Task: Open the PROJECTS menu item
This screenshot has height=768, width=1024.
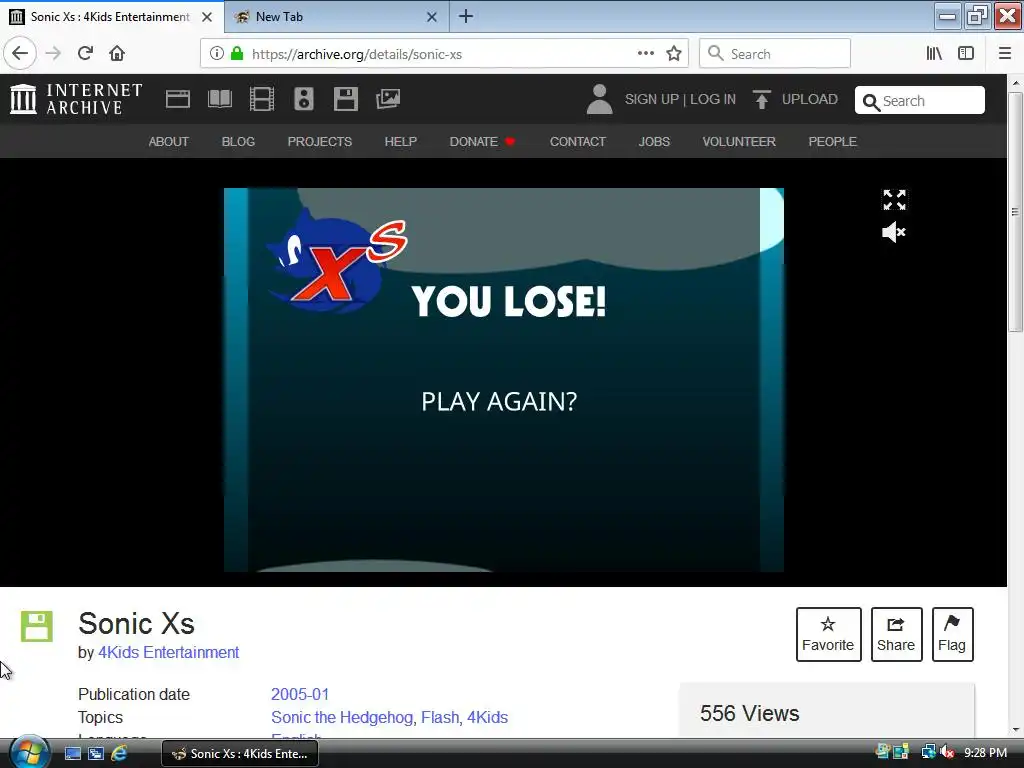Action: 319,142
